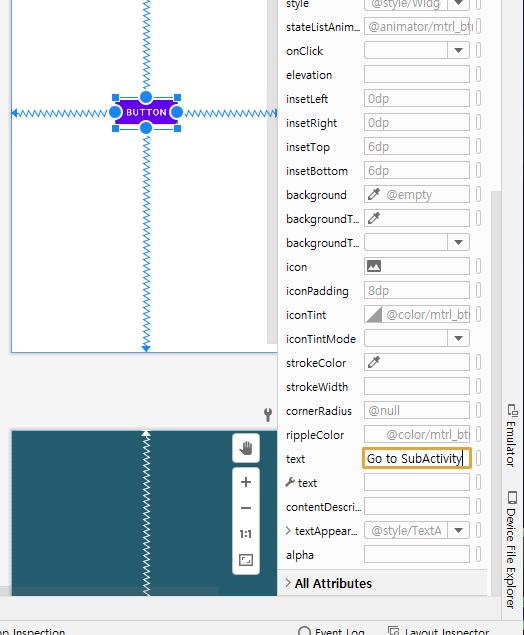Expand the All Attributes section
The height and width of the screenshot is (635, 524).
click(x=288, y=583)
